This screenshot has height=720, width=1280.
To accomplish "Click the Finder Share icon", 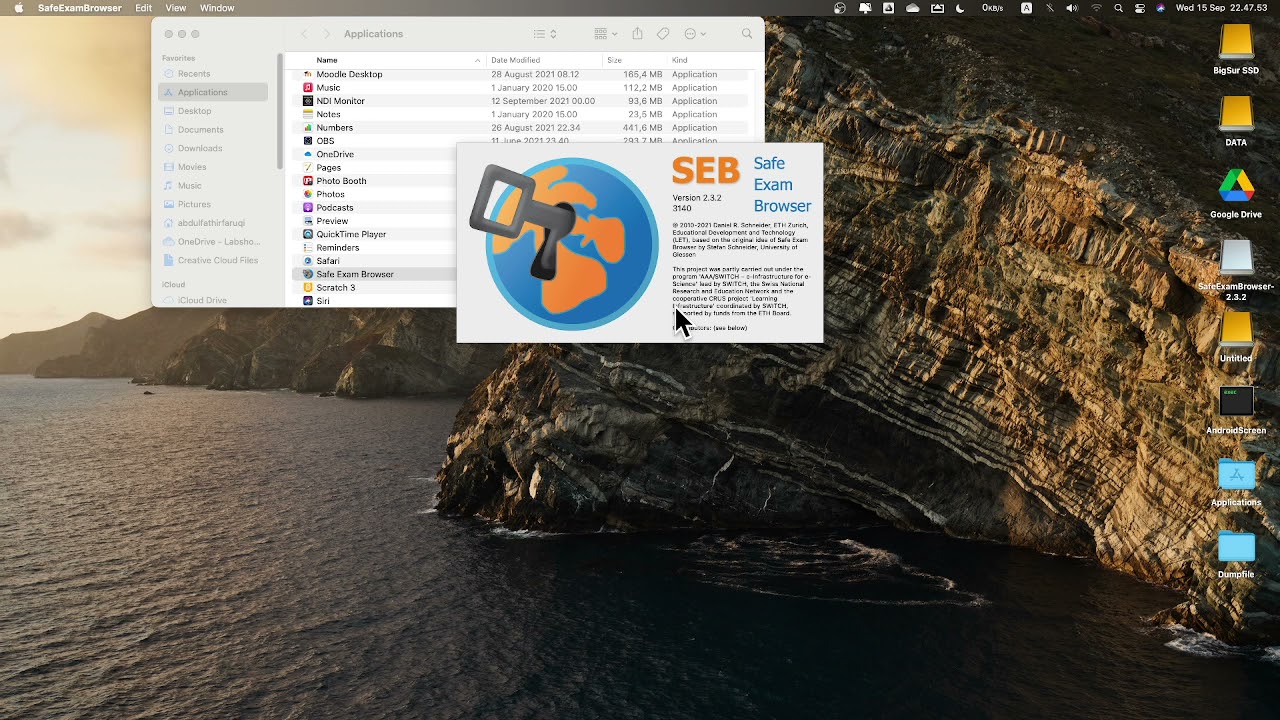I will (637, 34).
